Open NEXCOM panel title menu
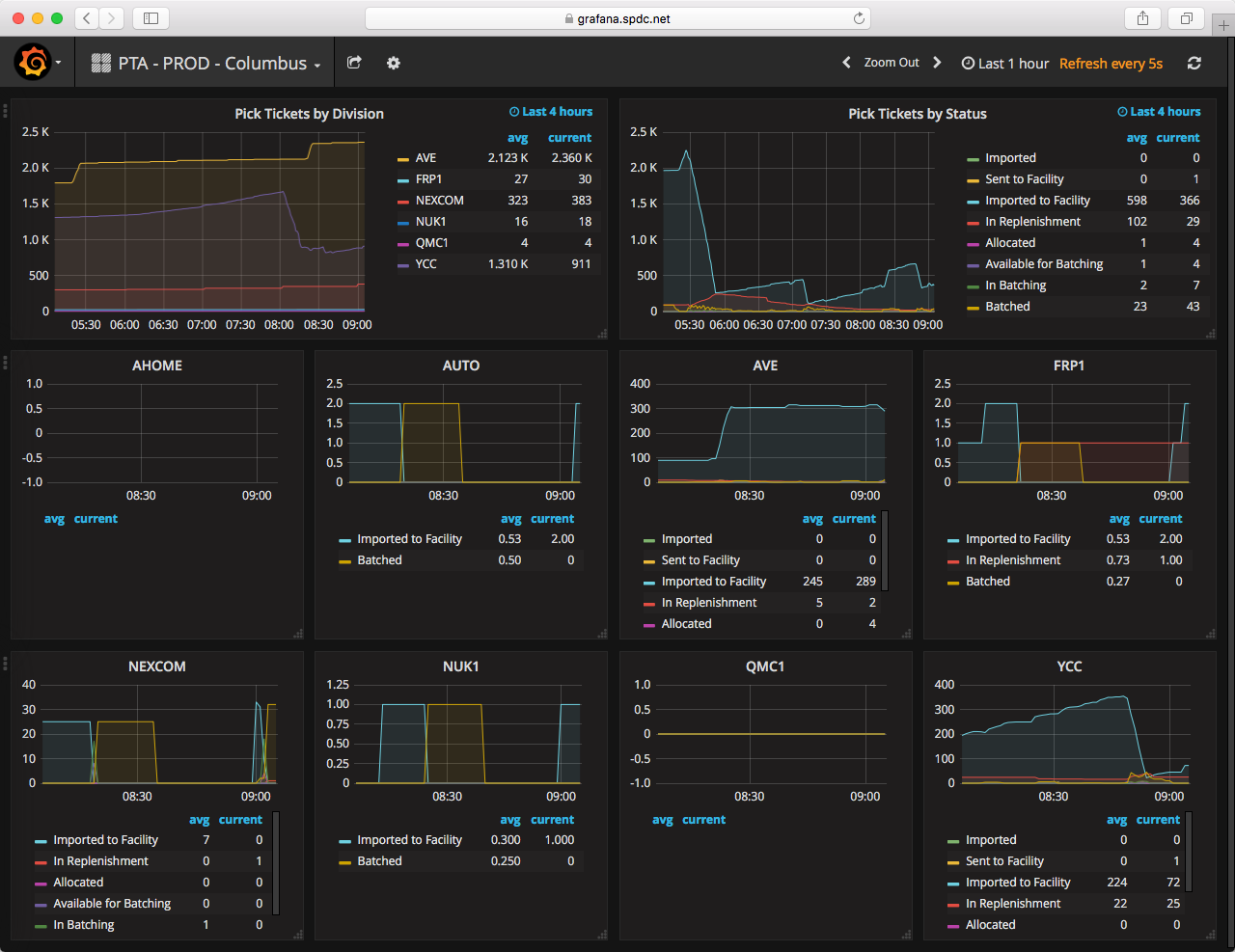 coord(156,666)
